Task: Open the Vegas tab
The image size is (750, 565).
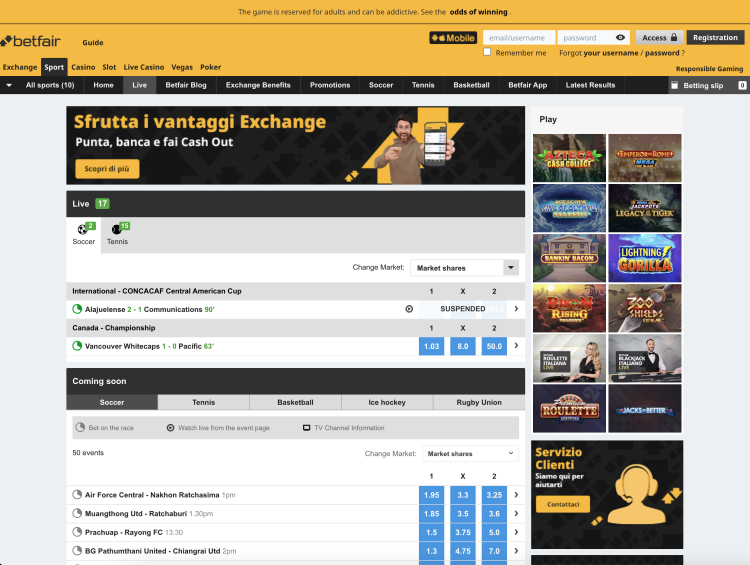Action: click(x=182, y=67)
